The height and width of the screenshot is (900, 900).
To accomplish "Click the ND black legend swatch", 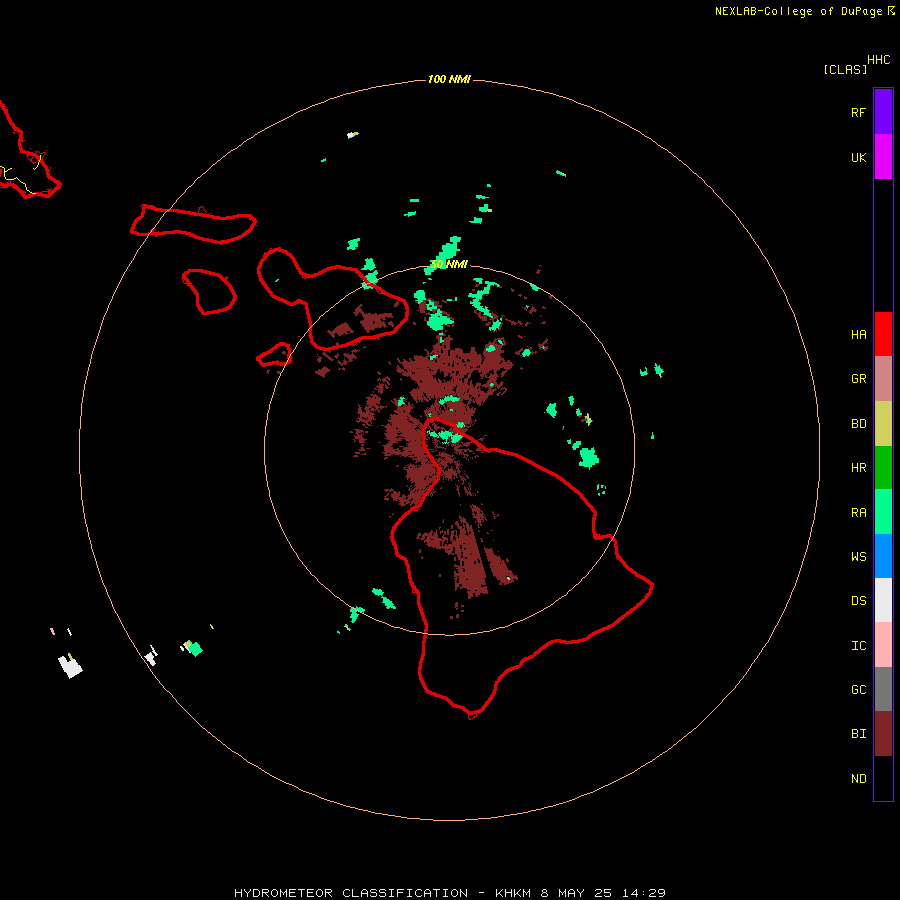I will pos(883,778).
